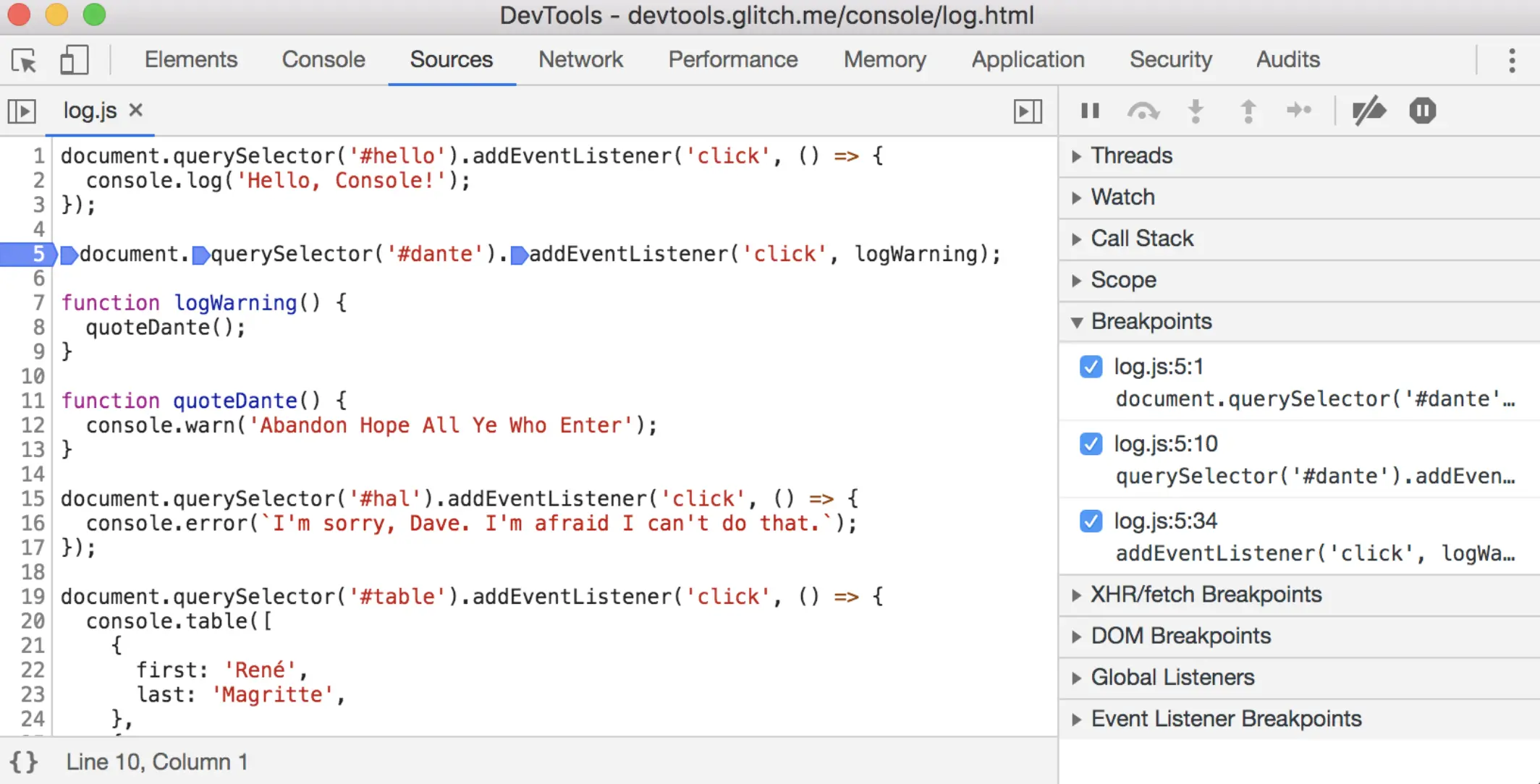This screenshot has width=1540, height=784.
Task: Pretty print the source with braces icon
Action: [24, 762]
